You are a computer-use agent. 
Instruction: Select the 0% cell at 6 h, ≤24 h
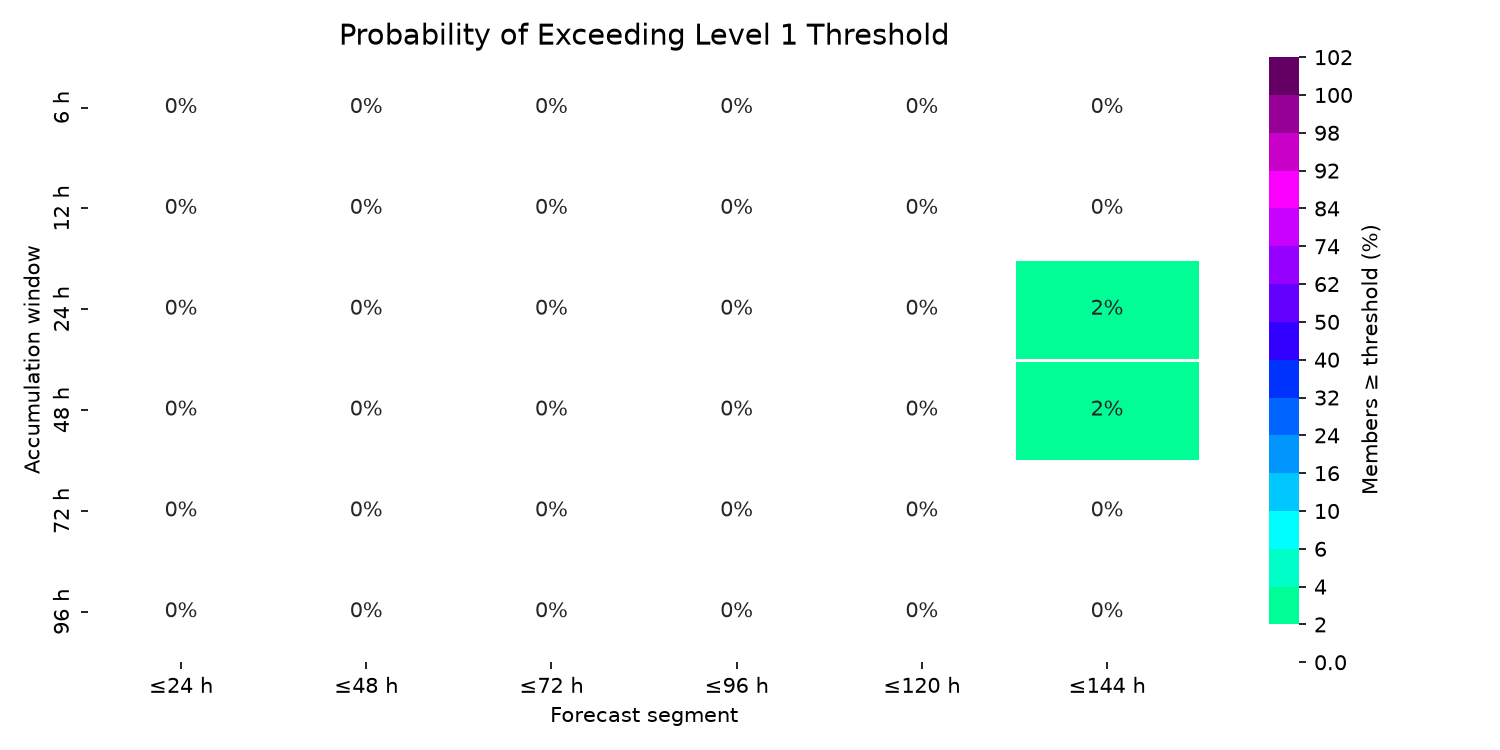(x=181, y=107)
